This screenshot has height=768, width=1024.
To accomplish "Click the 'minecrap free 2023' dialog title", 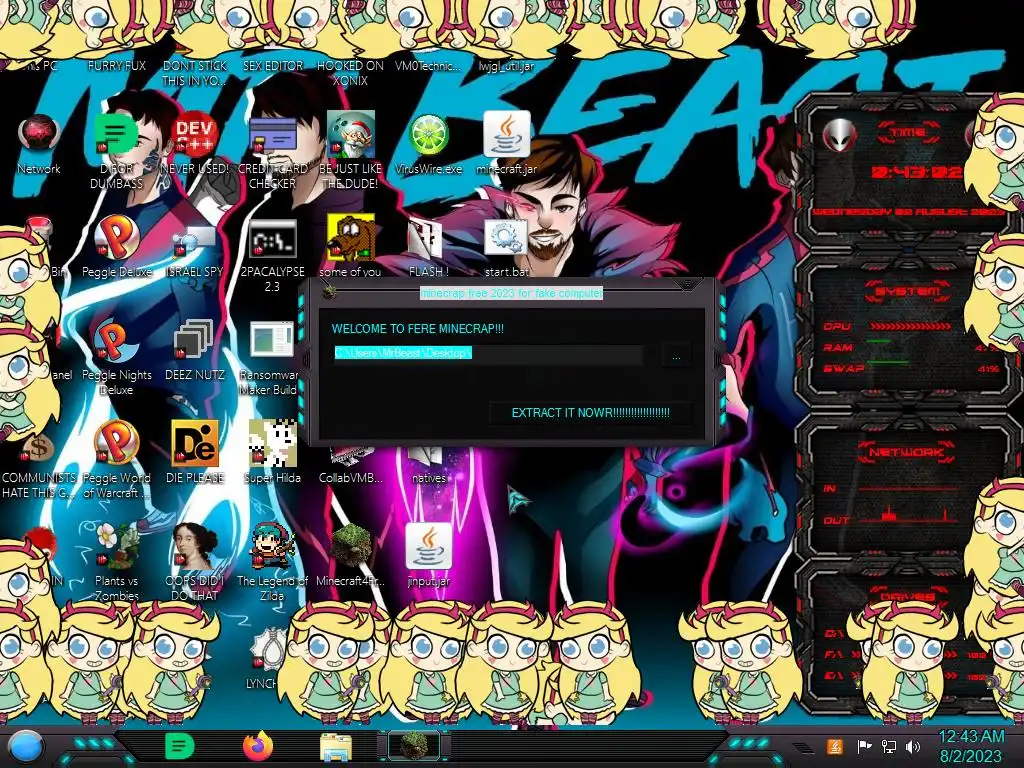I will coord(511,293).
